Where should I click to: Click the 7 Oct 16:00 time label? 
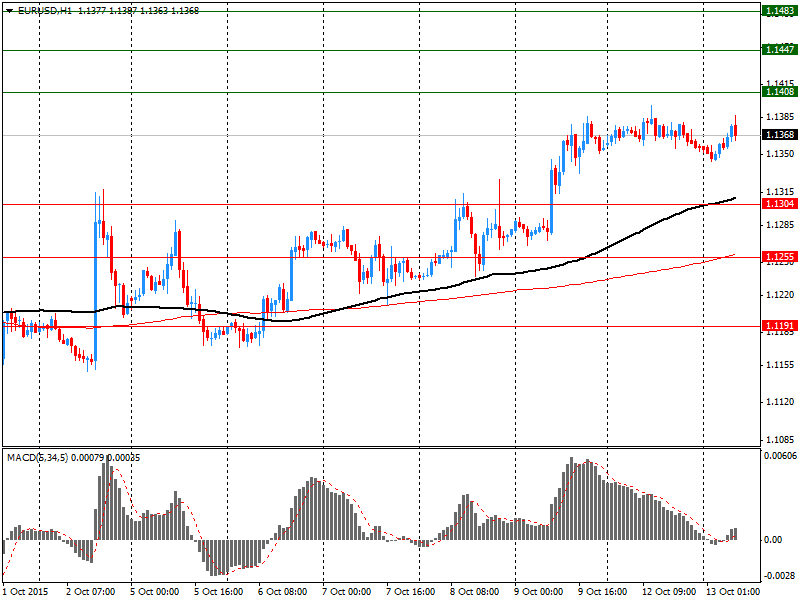coord(410,592)
